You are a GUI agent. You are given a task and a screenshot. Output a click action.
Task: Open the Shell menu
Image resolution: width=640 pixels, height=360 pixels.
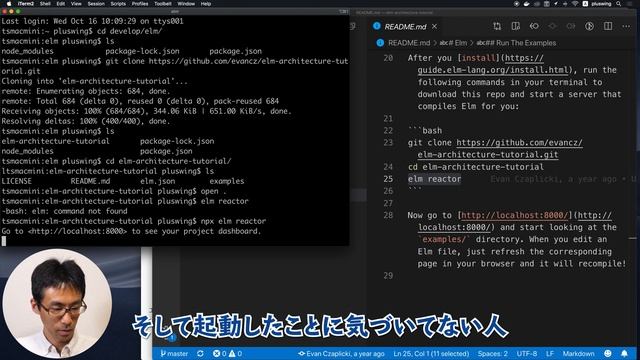[x=45, y=4]
